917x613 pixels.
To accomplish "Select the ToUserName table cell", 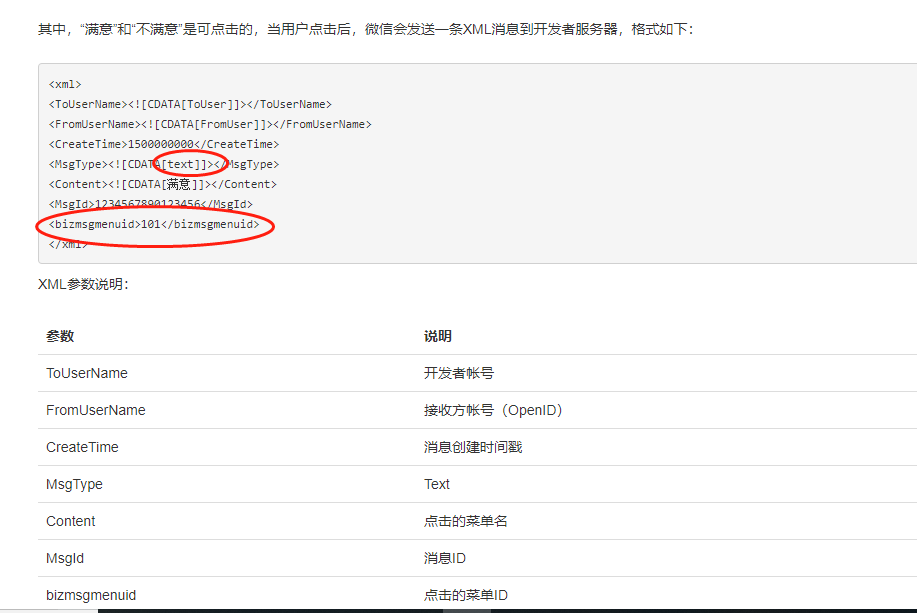I will (87, 373).
